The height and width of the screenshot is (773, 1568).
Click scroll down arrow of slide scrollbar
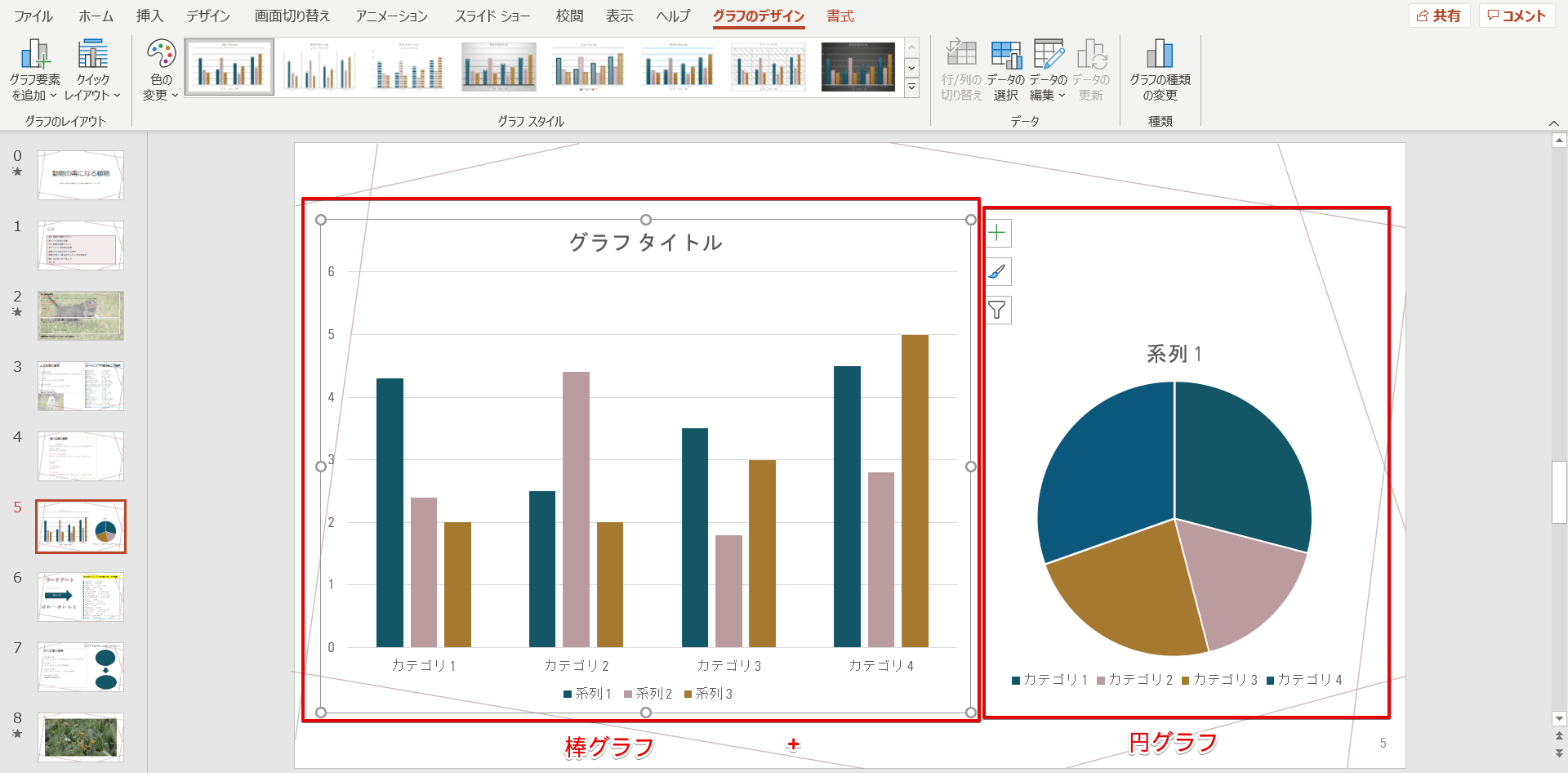click(x=1559, y=719)
